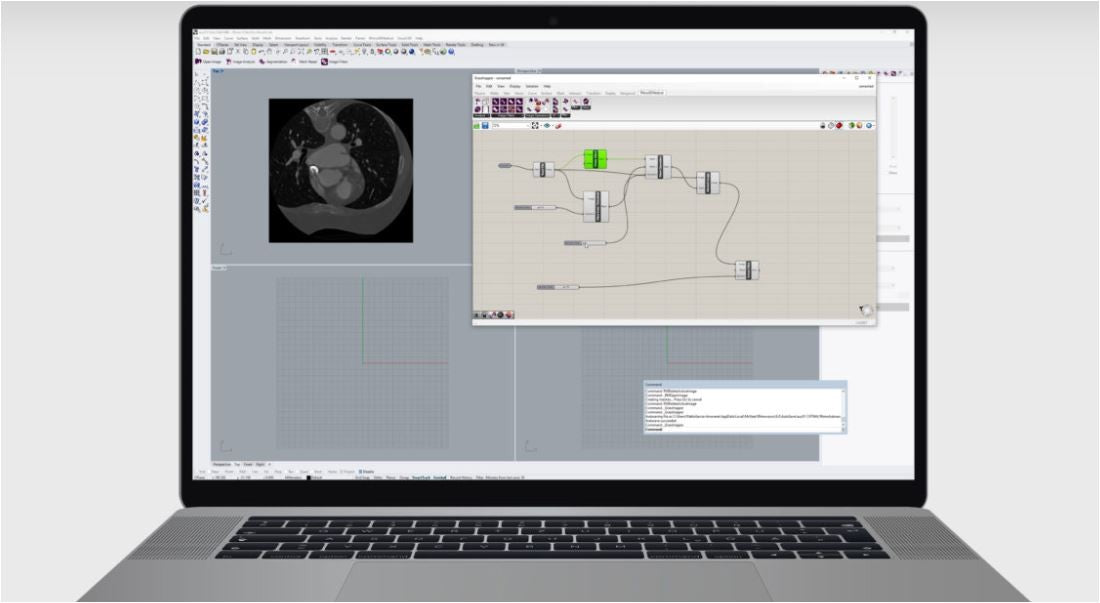Open the Segmentation tool
Viewport: 1100px width, 603px height.
[x=273, y=62]
